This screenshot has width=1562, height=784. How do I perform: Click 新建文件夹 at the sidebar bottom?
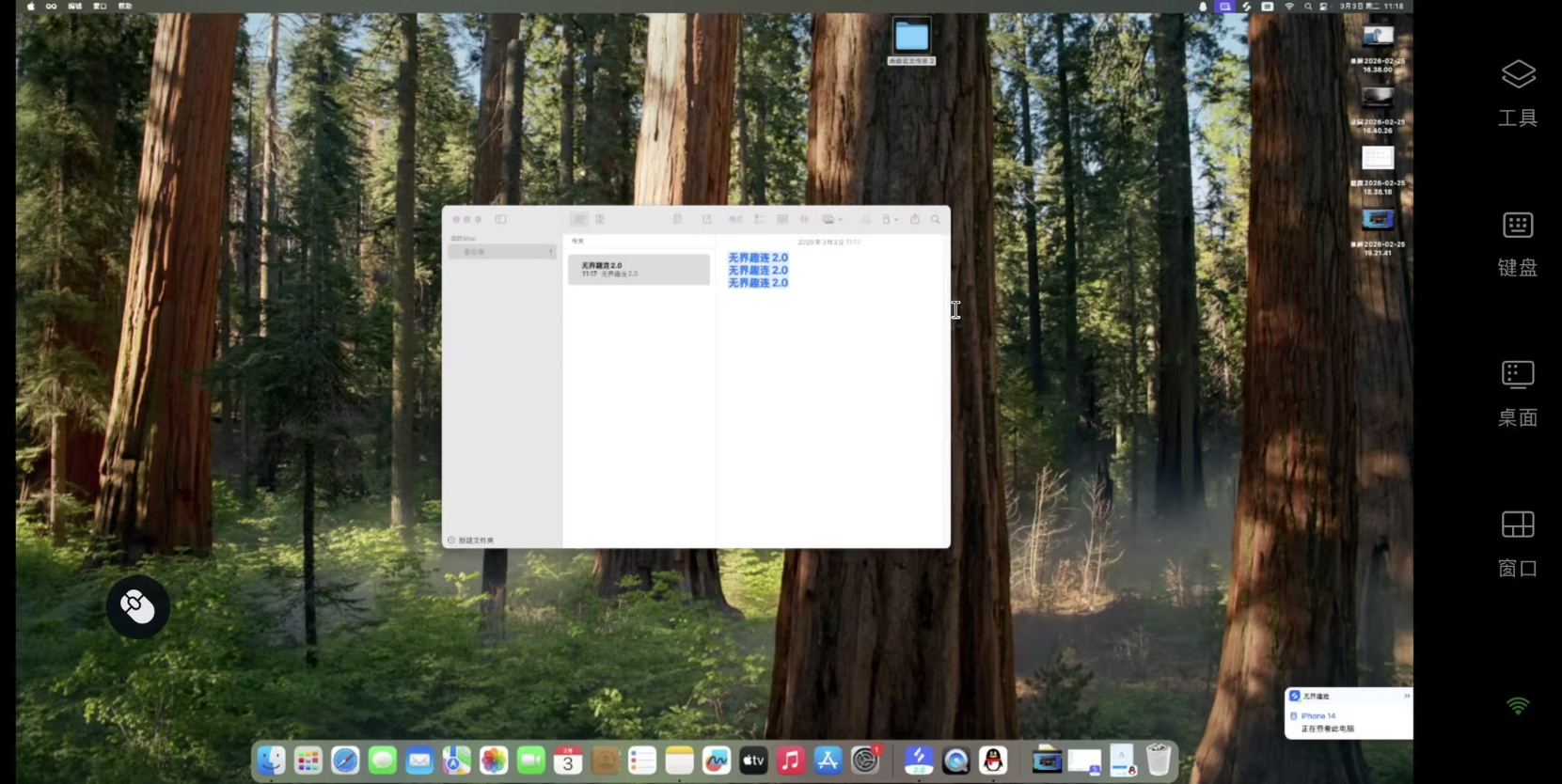tap(471, 541)
